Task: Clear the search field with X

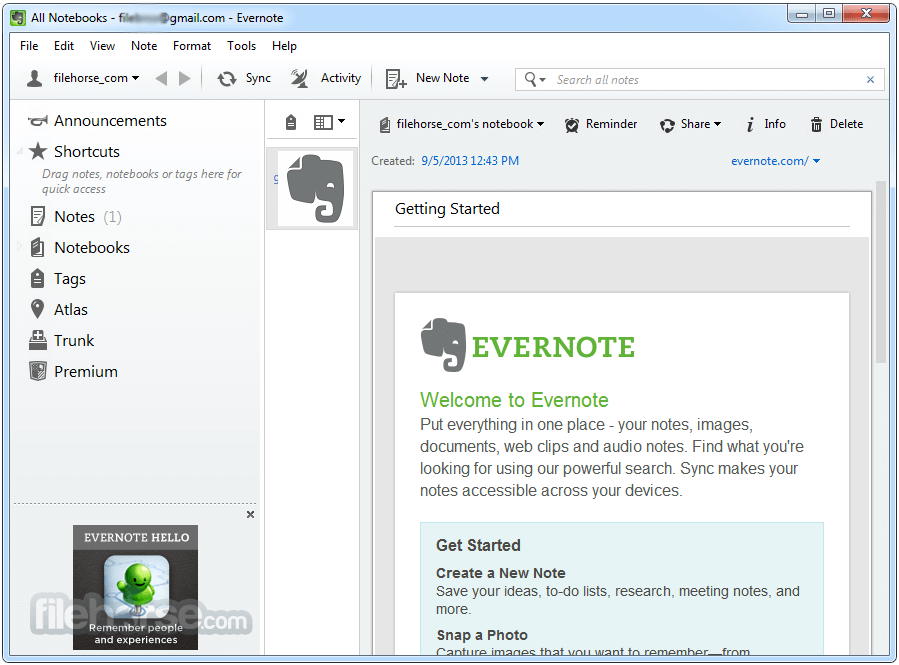Action: 870,80
